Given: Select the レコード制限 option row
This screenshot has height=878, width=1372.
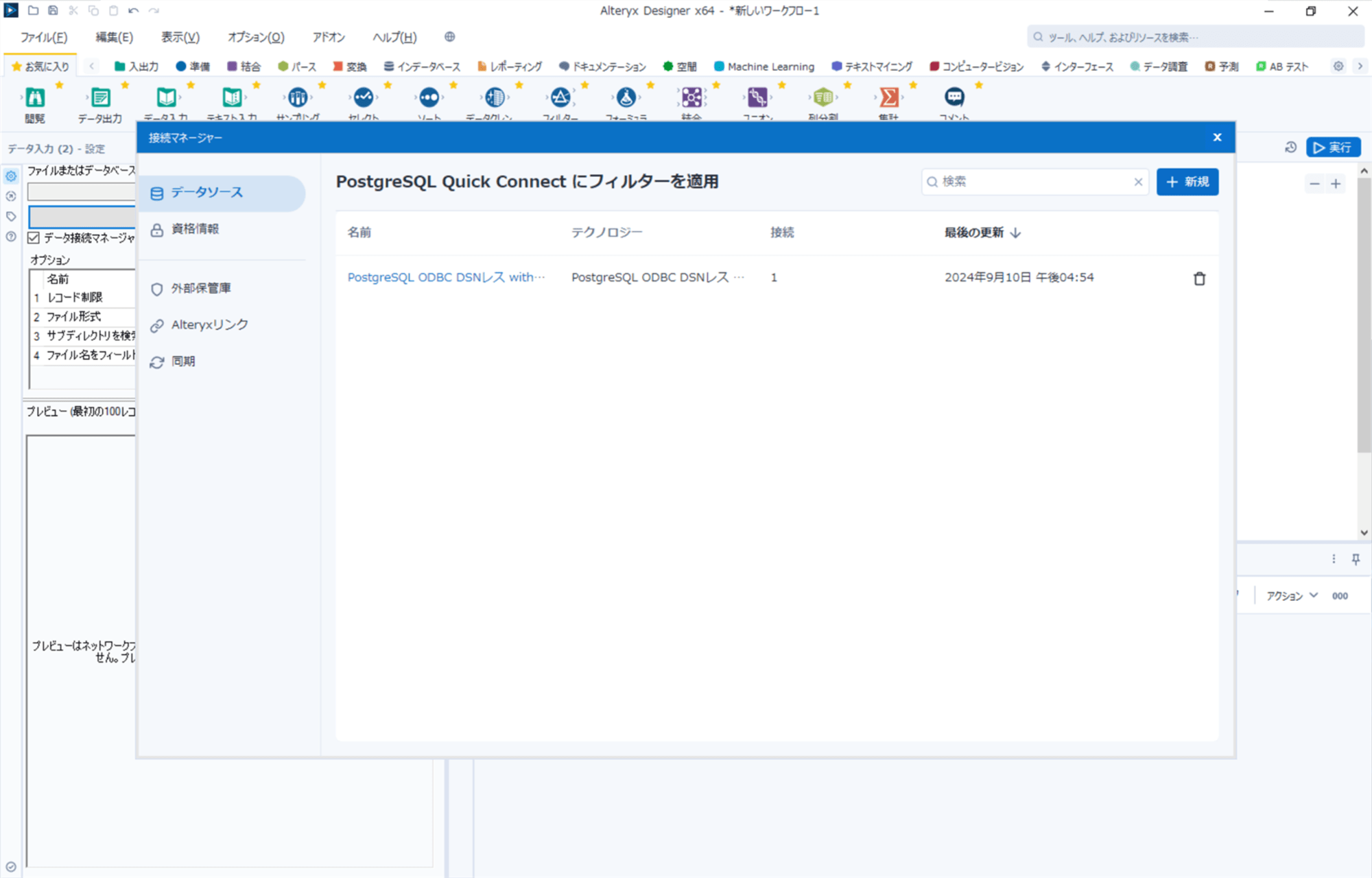Looking at the screenshot, I should click(x=83, y=298).
